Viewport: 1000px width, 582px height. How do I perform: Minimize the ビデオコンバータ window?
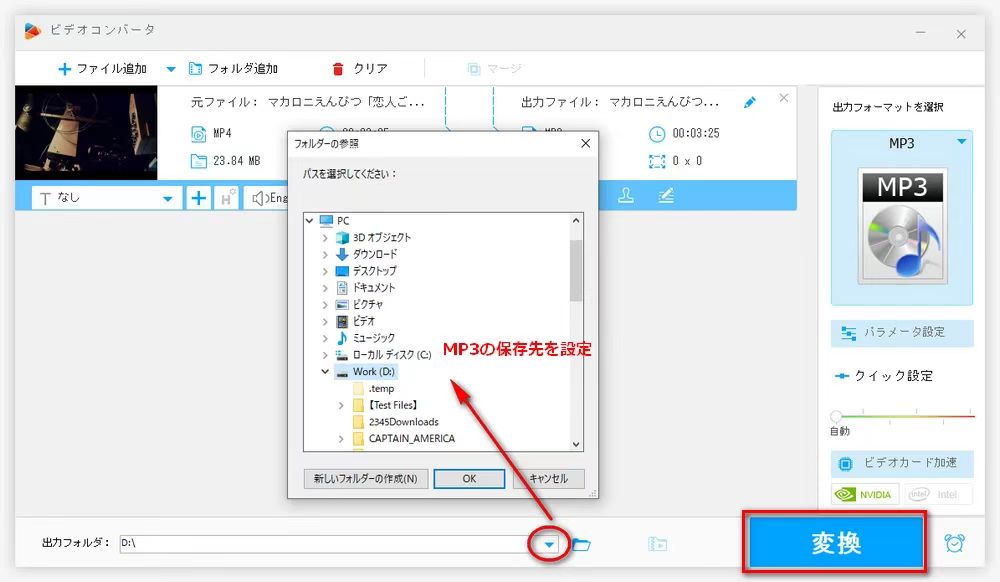click(920, 33)
